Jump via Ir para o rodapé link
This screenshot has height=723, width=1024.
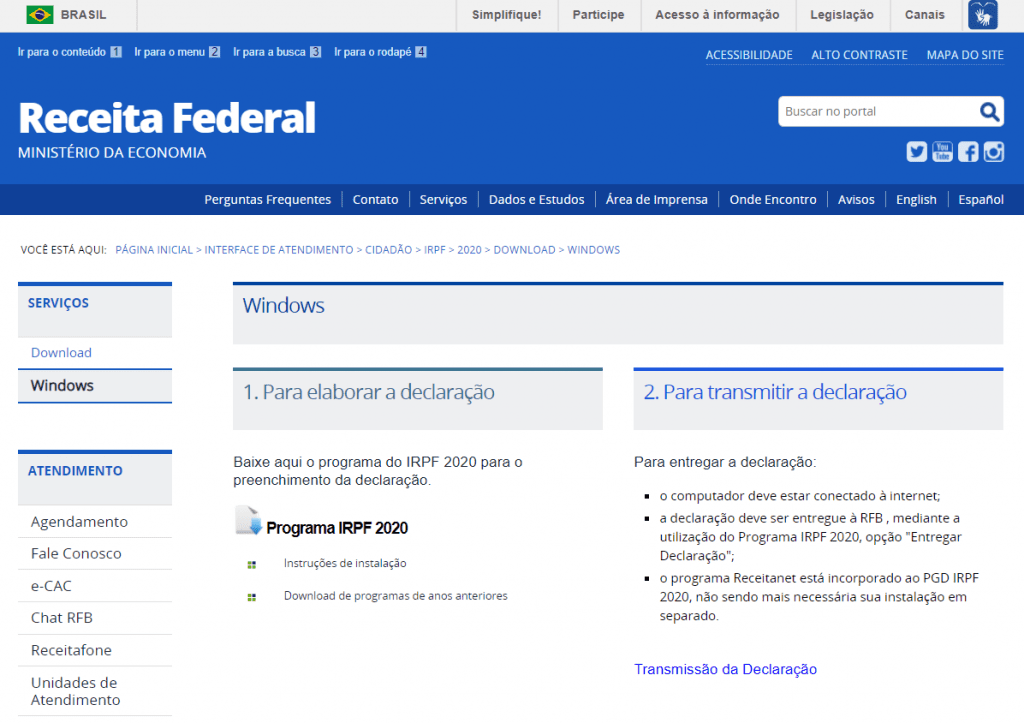[380, 52]
